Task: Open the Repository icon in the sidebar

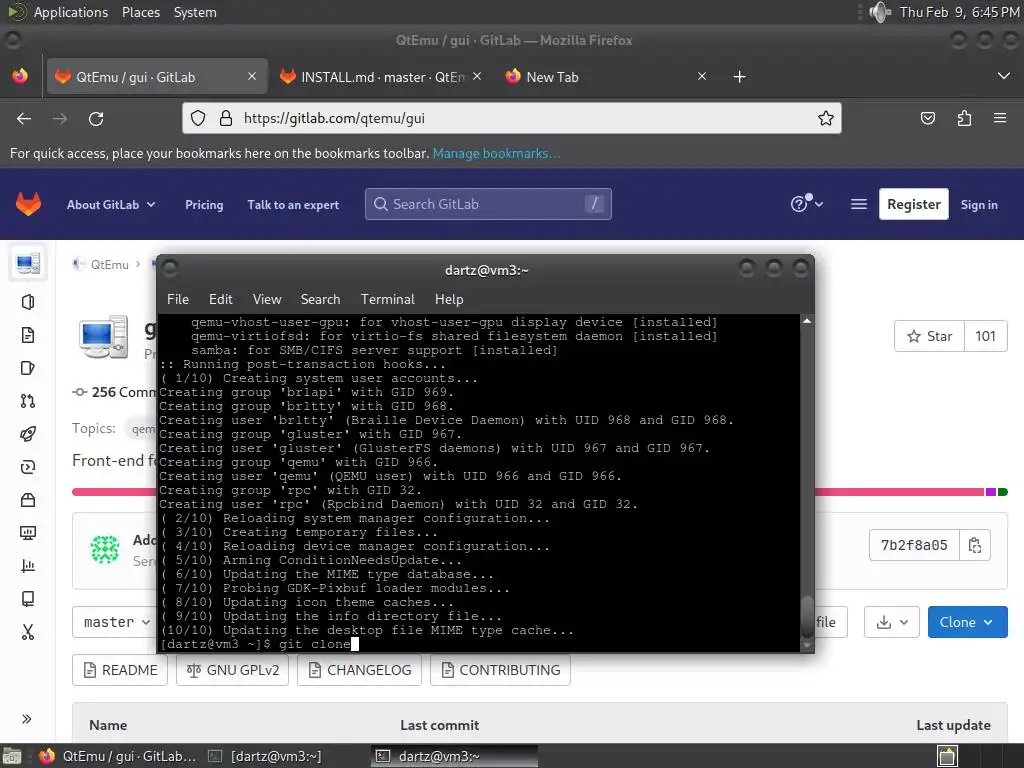Action: pyautogui.click(x=27, y=302)
